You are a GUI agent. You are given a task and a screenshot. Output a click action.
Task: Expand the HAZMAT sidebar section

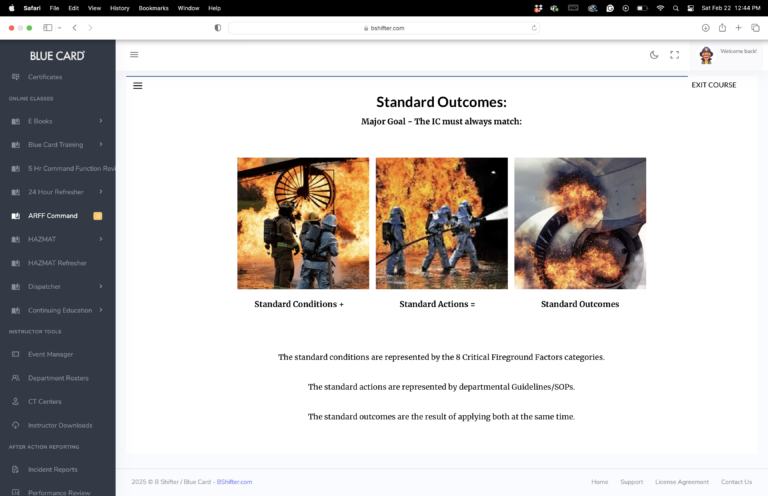(x=100, y=239)
